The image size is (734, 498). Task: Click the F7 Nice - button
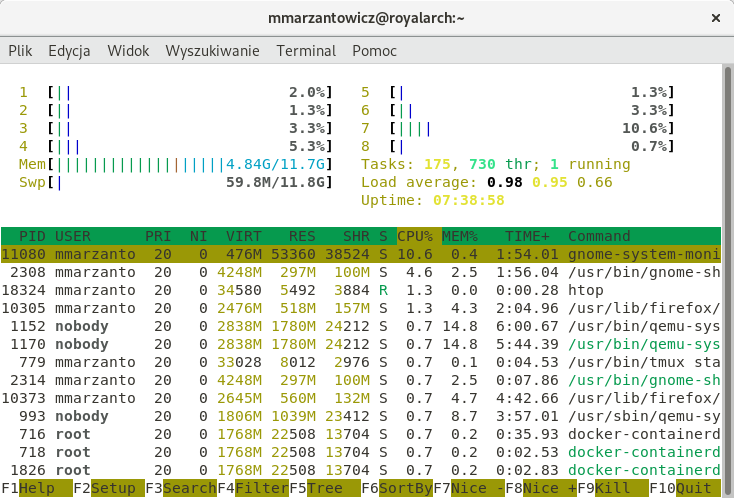469,488
